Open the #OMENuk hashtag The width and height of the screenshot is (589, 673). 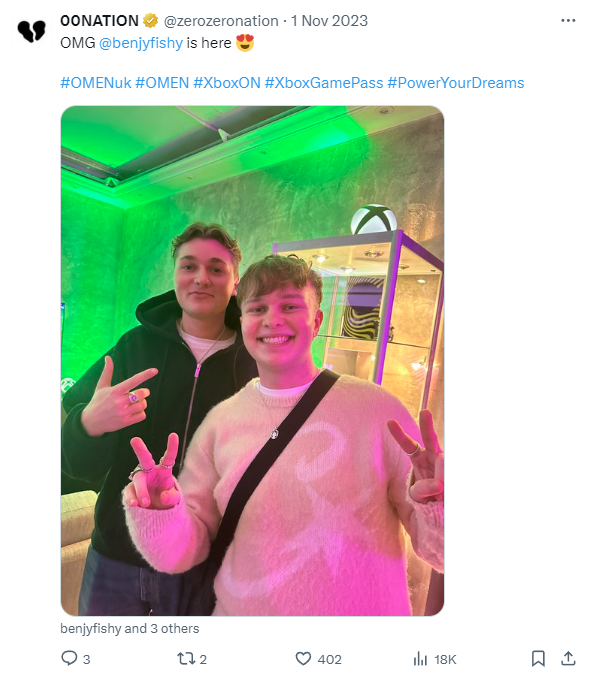96,83
